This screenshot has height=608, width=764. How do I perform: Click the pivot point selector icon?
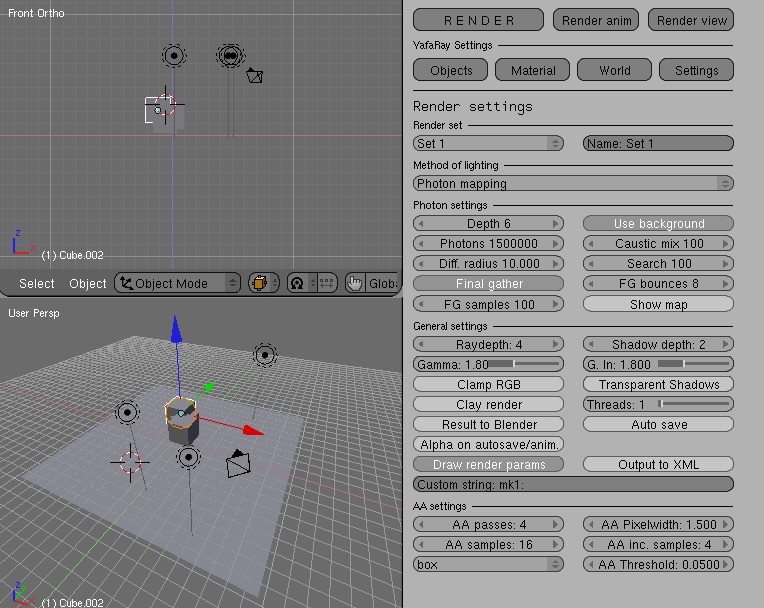[297, 283]
